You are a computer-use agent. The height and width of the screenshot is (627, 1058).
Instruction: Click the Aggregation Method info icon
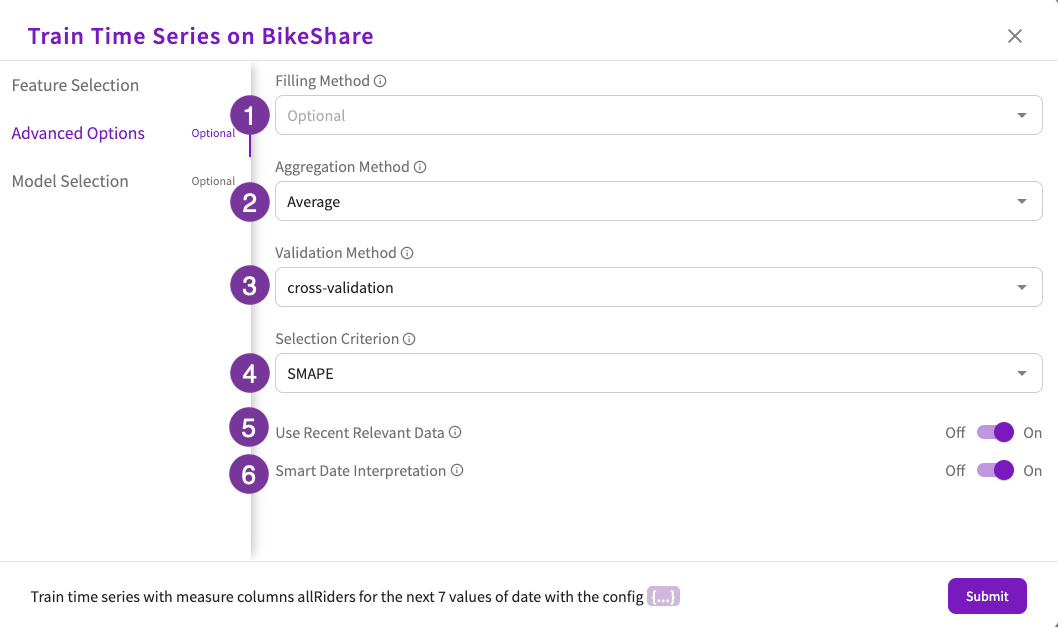[x=420, y=167]
